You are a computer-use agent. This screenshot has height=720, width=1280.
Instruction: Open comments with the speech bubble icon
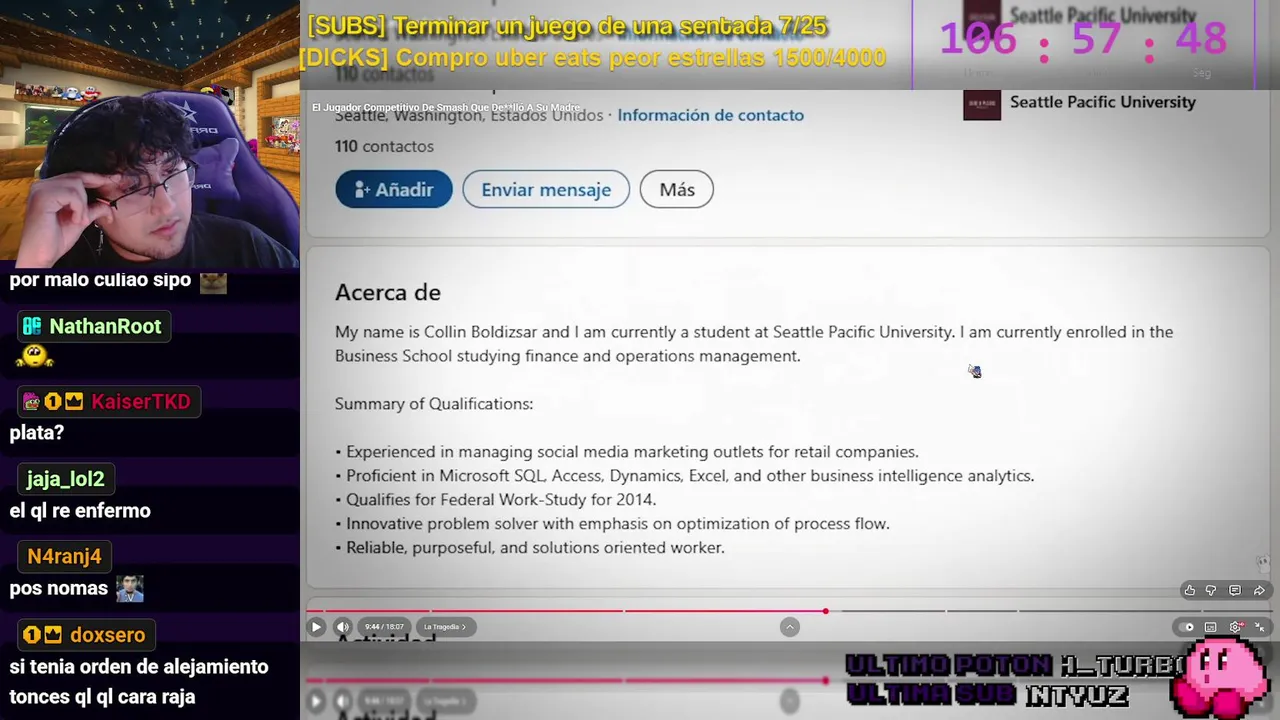tap(1235, 591)
